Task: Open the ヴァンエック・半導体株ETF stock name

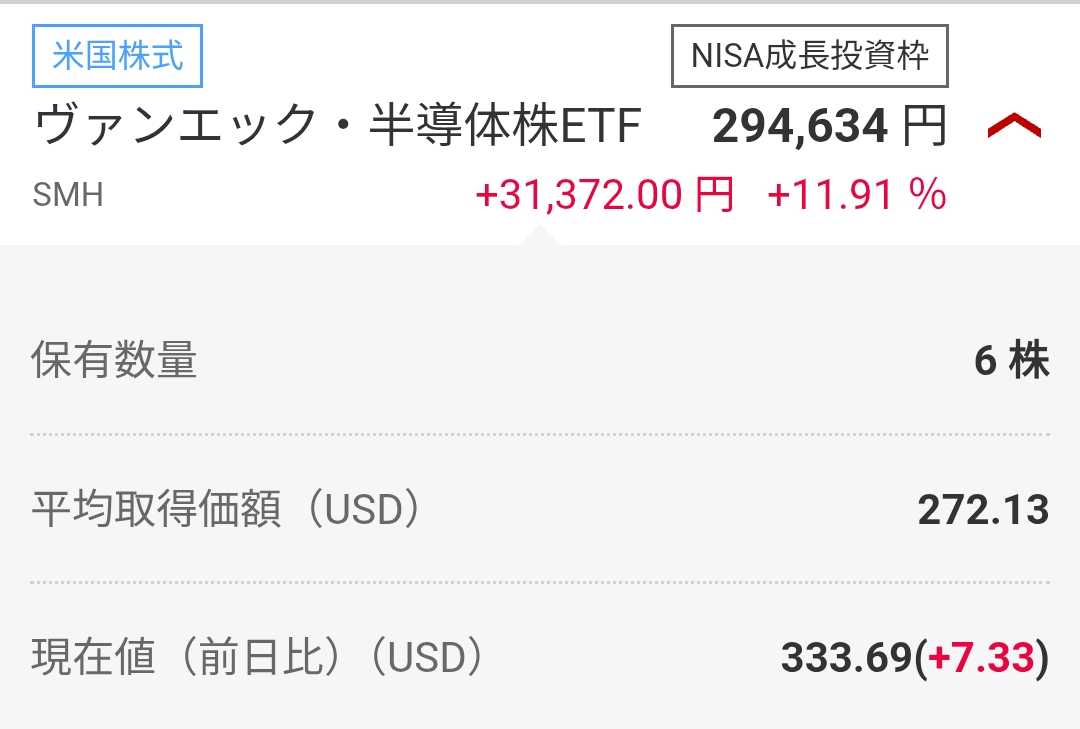Action: 337,127
